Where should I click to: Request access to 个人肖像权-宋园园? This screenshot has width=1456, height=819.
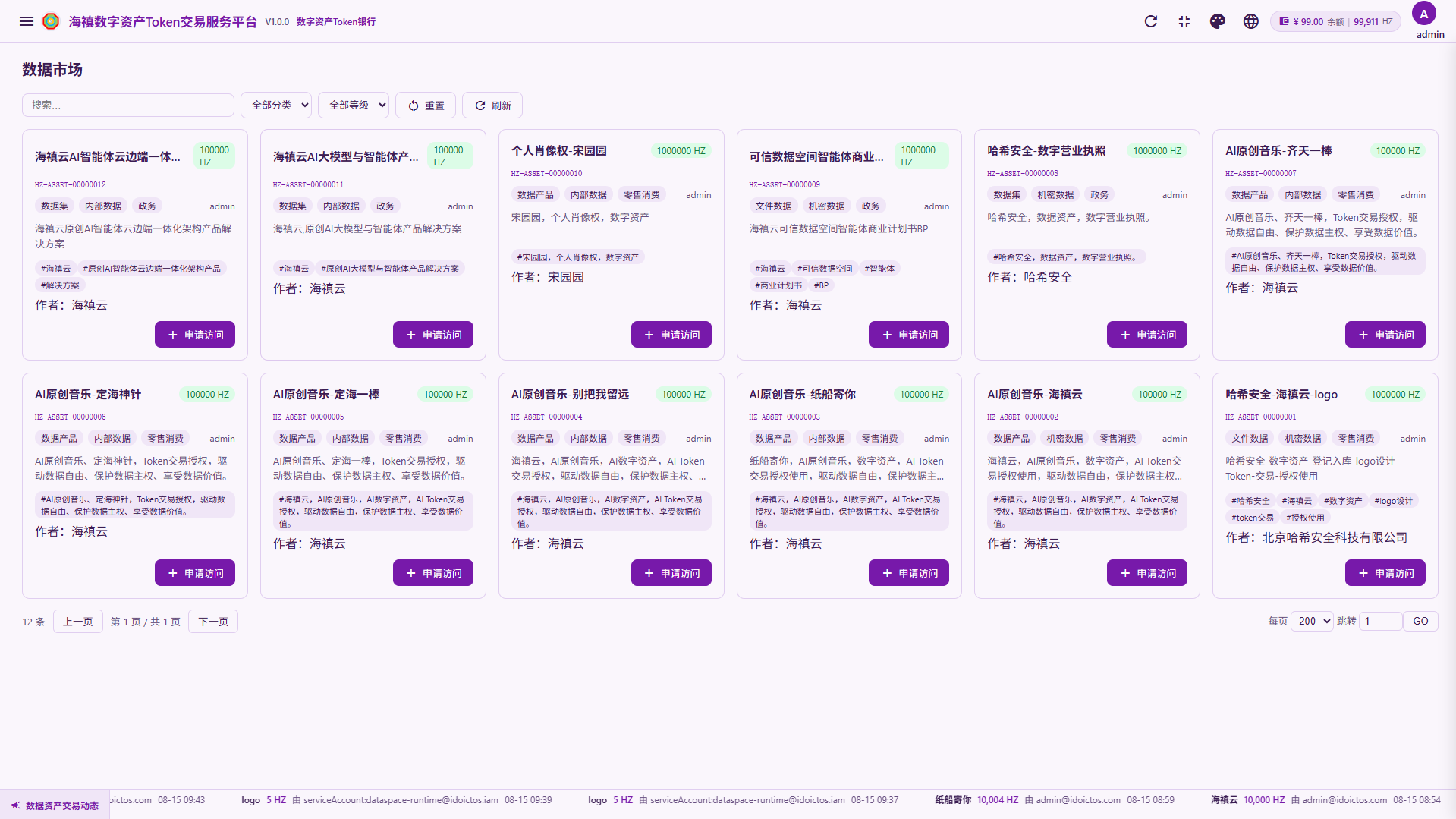(x=671, y=335)
